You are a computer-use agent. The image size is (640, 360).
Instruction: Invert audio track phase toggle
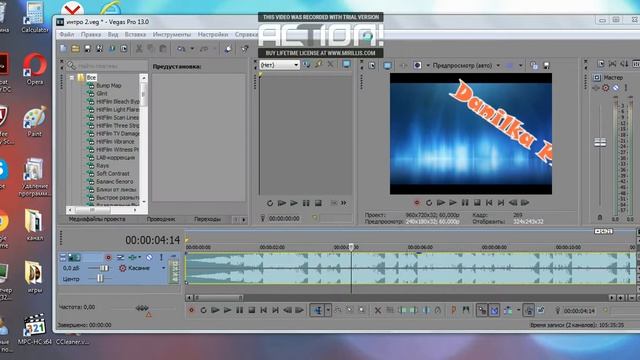(x=120, y=257)
